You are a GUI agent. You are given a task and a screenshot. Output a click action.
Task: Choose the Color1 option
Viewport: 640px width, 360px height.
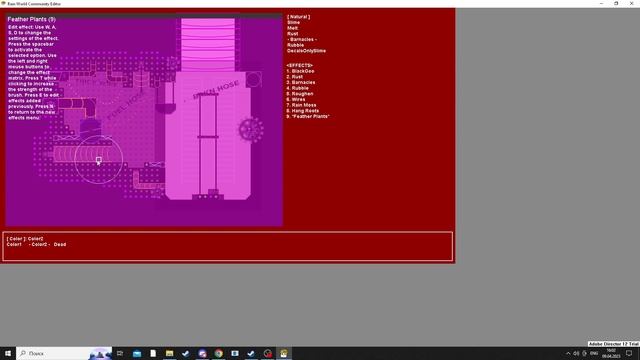tap(14, 244)
